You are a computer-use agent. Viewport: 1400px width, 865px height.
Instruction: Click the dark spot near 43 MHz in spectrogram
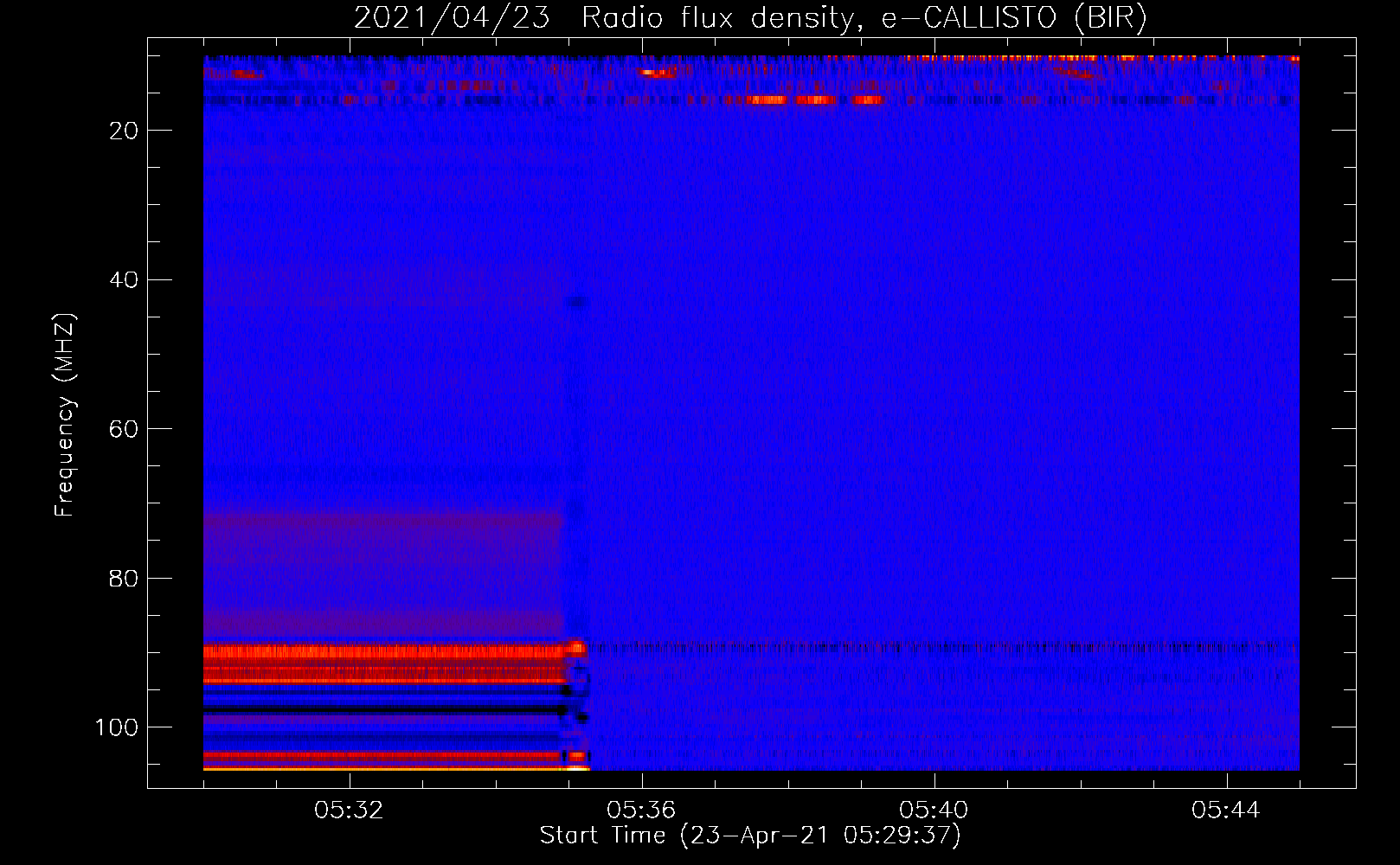coord(575,302)
